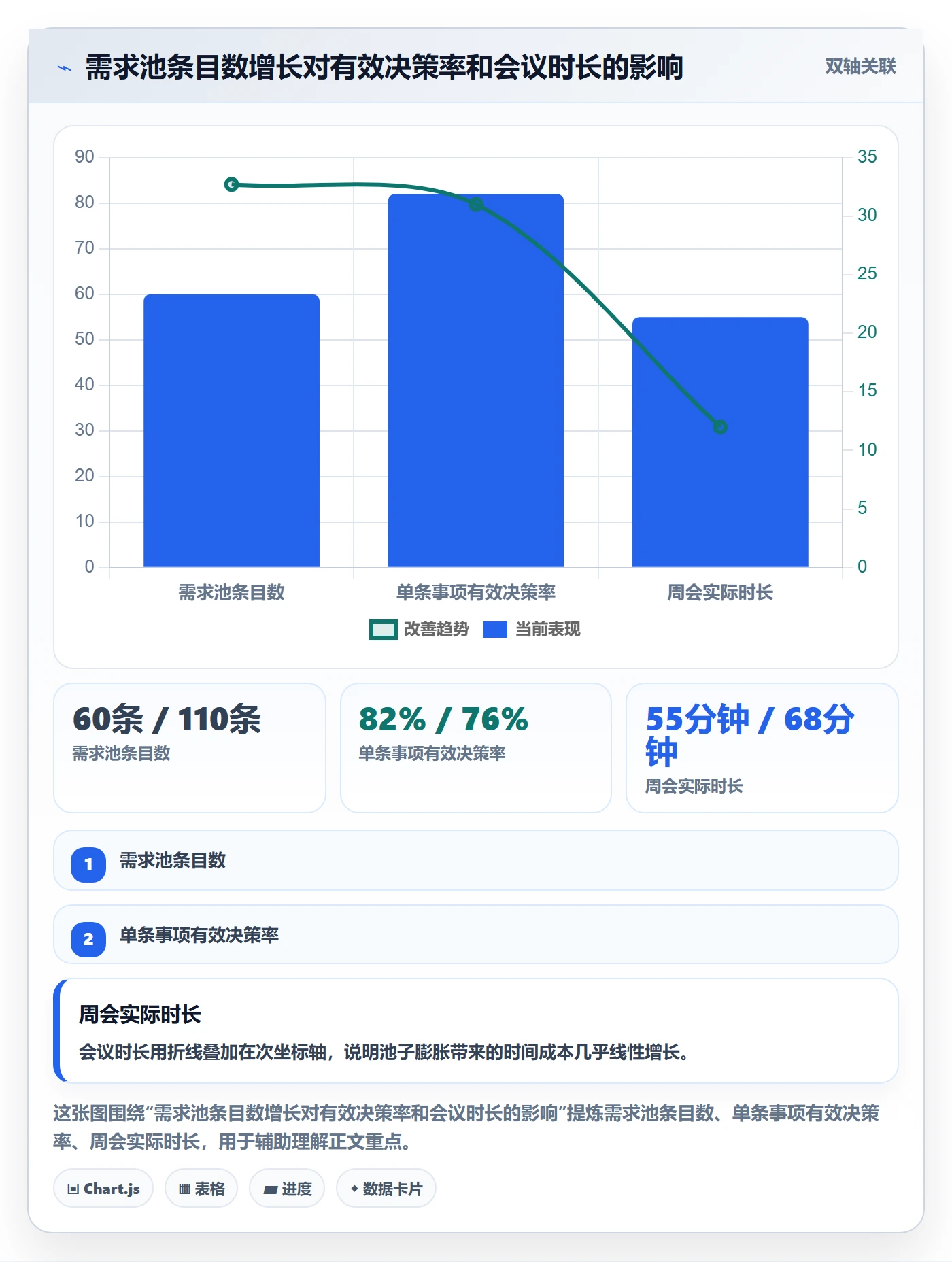Click the first trend line point above 需求池条目数
Image resolution: width=952 pixels, height=1262 pixels.
231,184
